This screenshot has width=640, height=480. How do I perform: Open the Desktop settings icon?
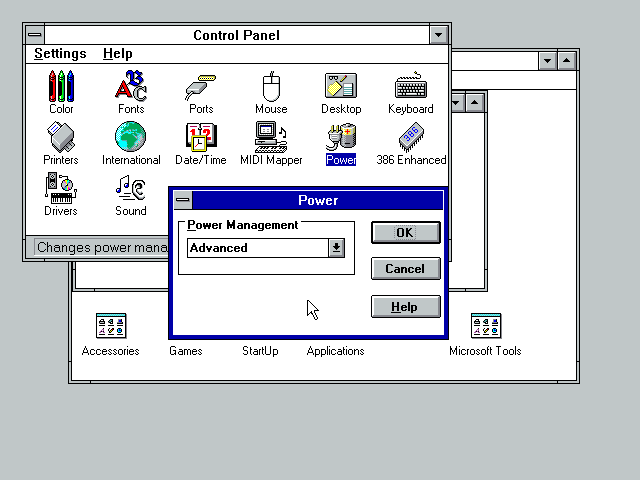pyautogui.click(x=341, y=87)
